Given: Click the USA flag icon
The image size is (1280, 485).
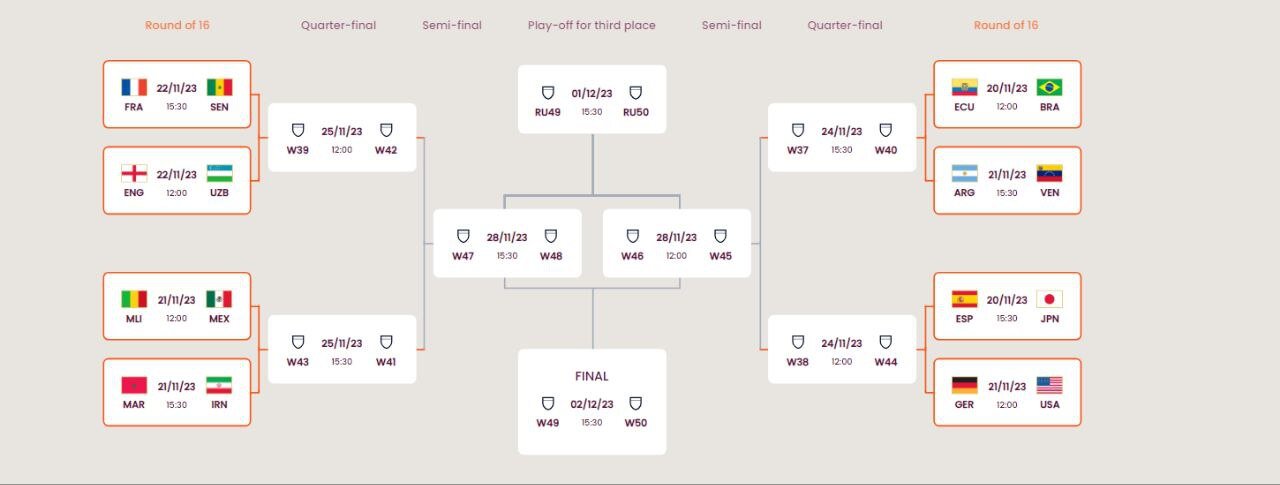Looking at the screenshot, I should (x=1049, y=385).
